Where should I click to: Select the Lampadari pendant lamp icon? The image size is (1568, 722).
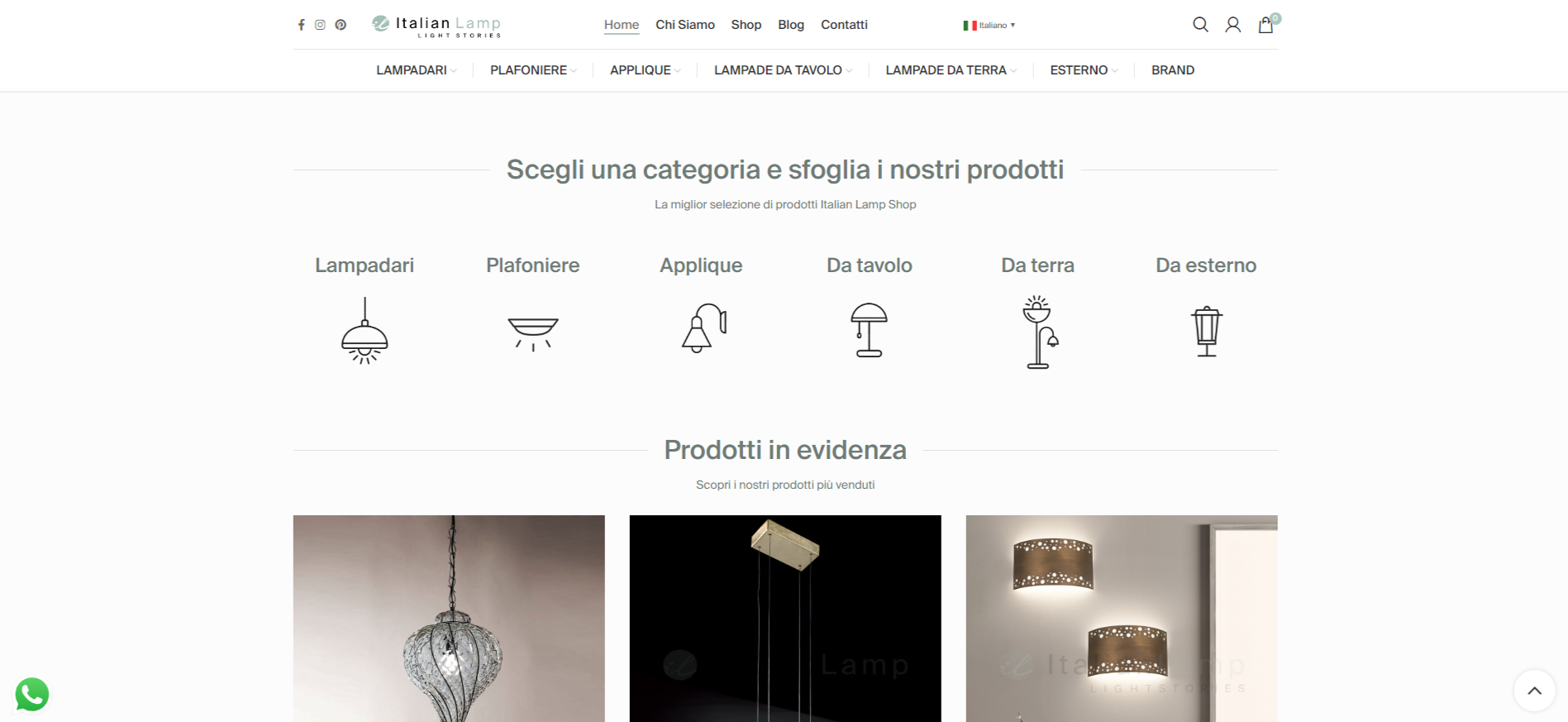pyautogui.click(x=365, y=331)
